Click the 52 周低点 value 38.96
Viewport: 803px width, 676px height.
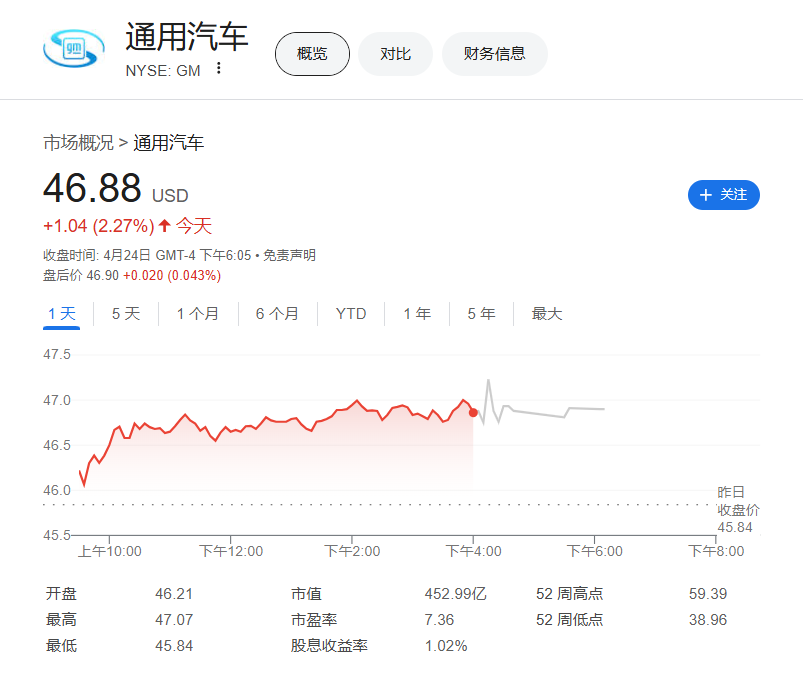pyautogui.click(x=708, y=620)
